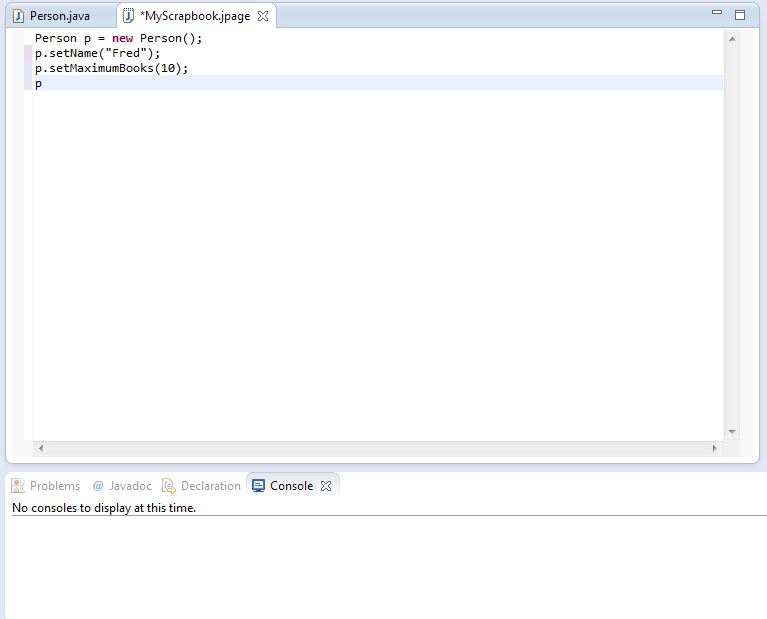Click the MyScrapbook.jpage scrapbook icon

(x=128, y=16)
